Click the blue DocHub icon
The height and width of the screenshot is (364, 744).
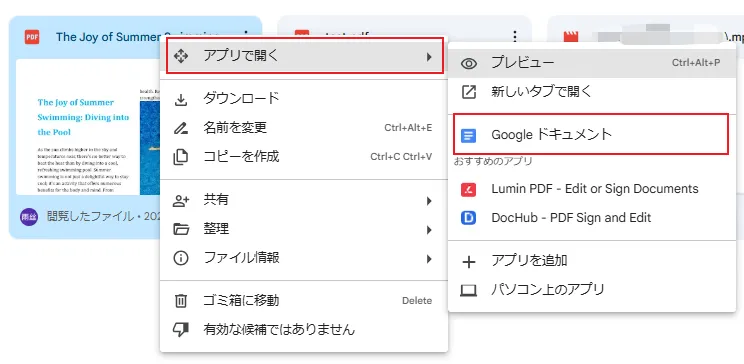[x=468, y=218]
